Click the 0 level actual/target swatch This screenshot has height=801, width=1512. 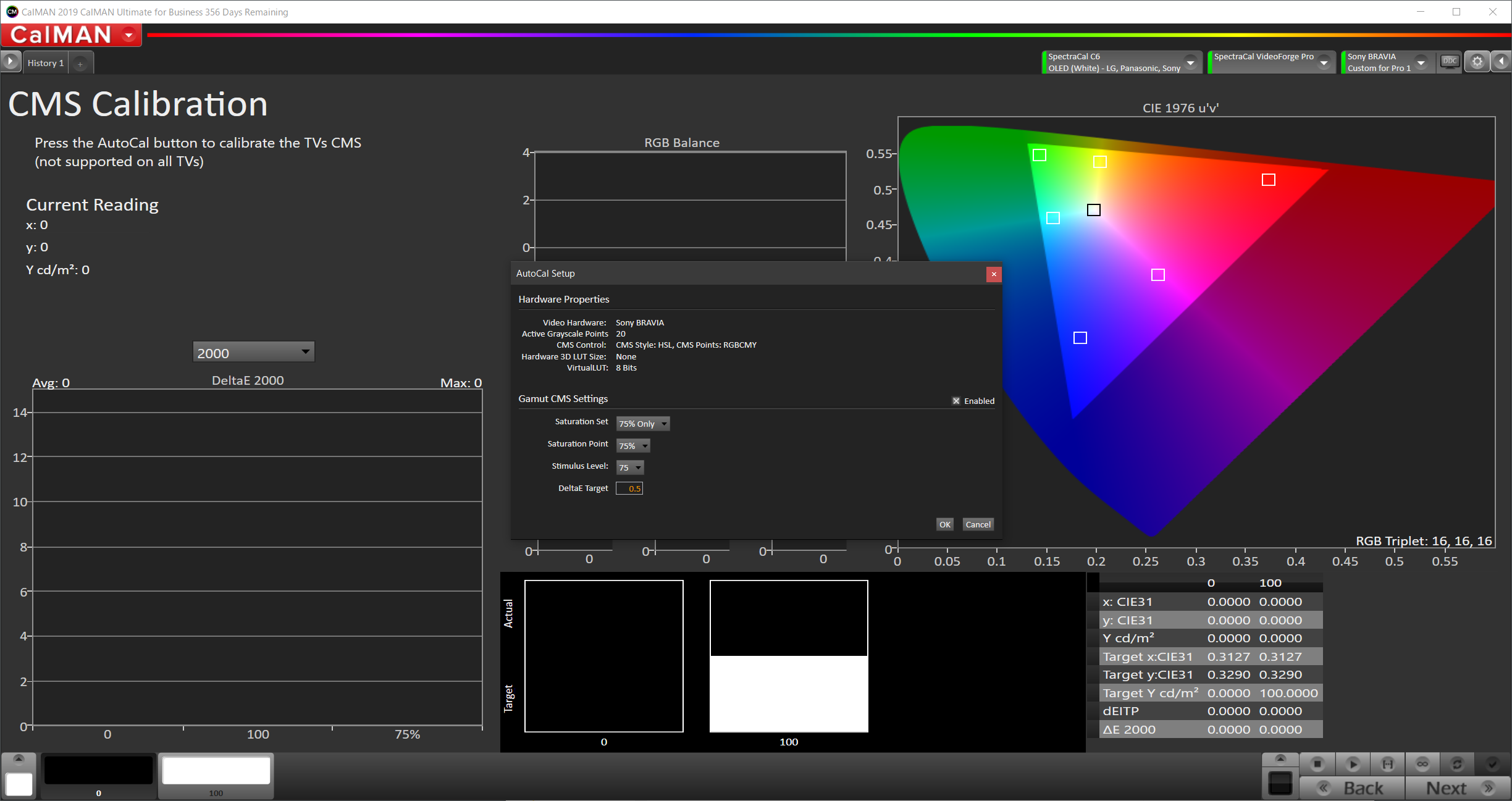pyautogui.click(x=604, y=656)
